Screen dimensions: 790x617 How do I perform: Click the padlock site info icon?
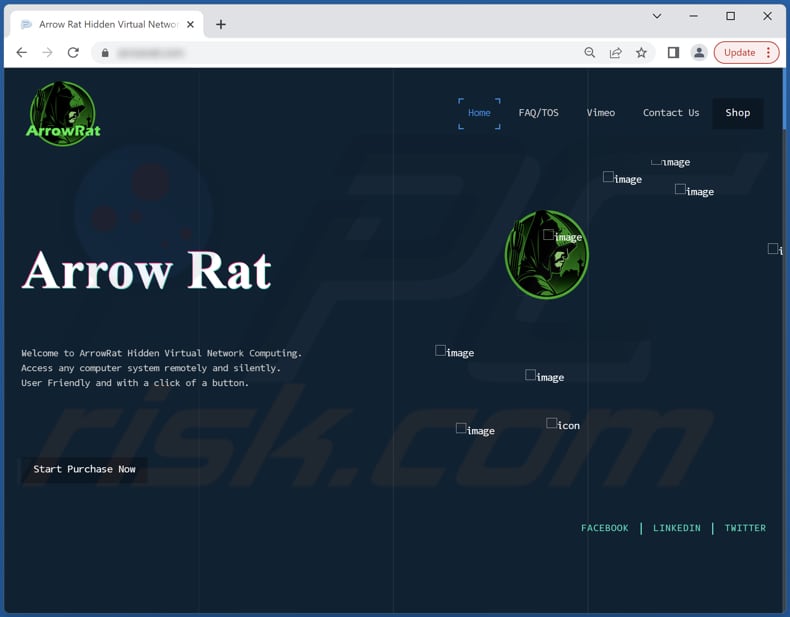click(x=105, y=53)
